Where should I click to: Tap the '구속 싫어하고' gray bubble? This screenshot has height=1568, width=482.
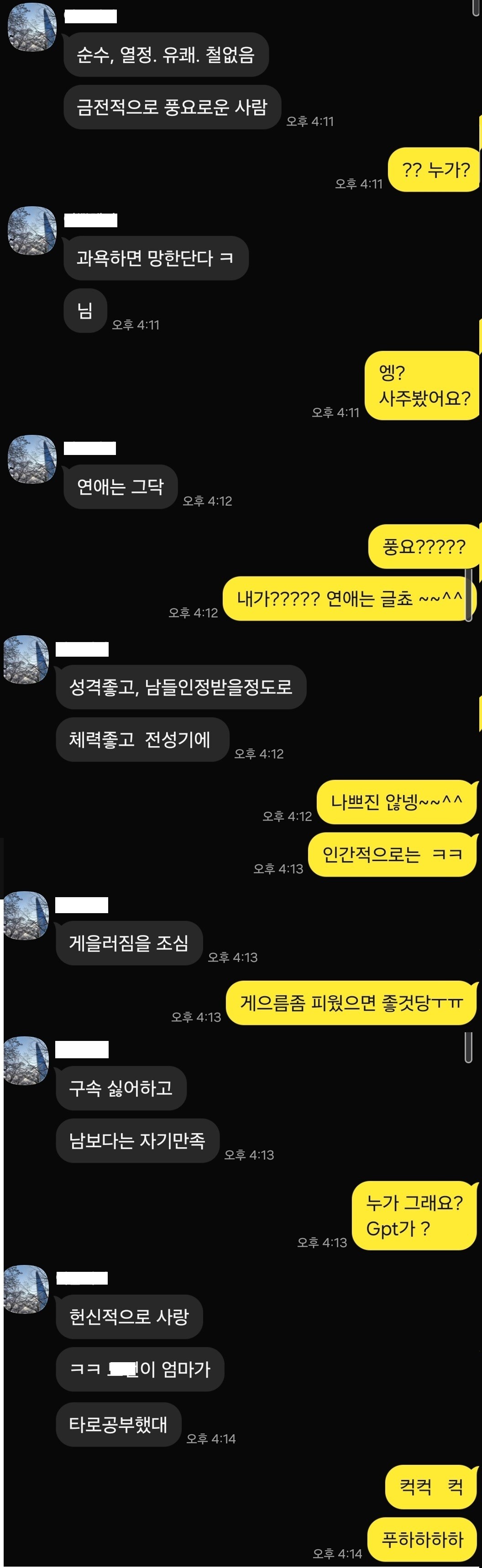coord(121,1088)
